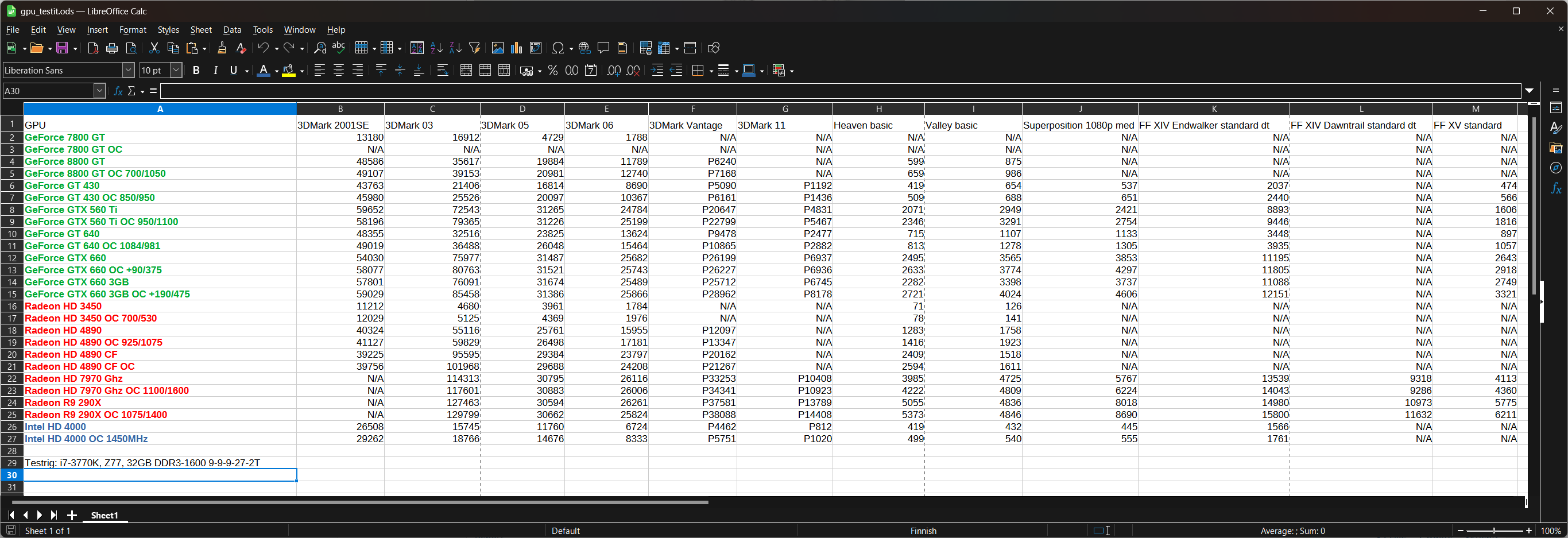Sort ascending A to Z

point(436,48)
